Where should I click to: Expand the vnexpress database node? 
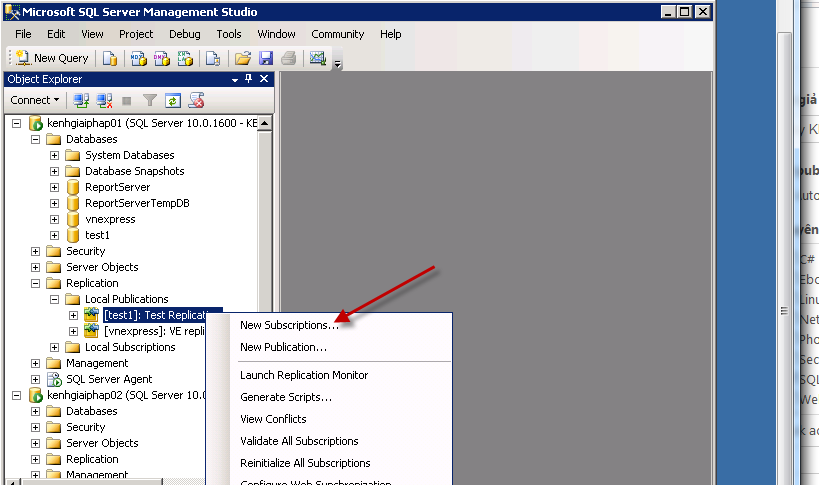coord(54,219)
